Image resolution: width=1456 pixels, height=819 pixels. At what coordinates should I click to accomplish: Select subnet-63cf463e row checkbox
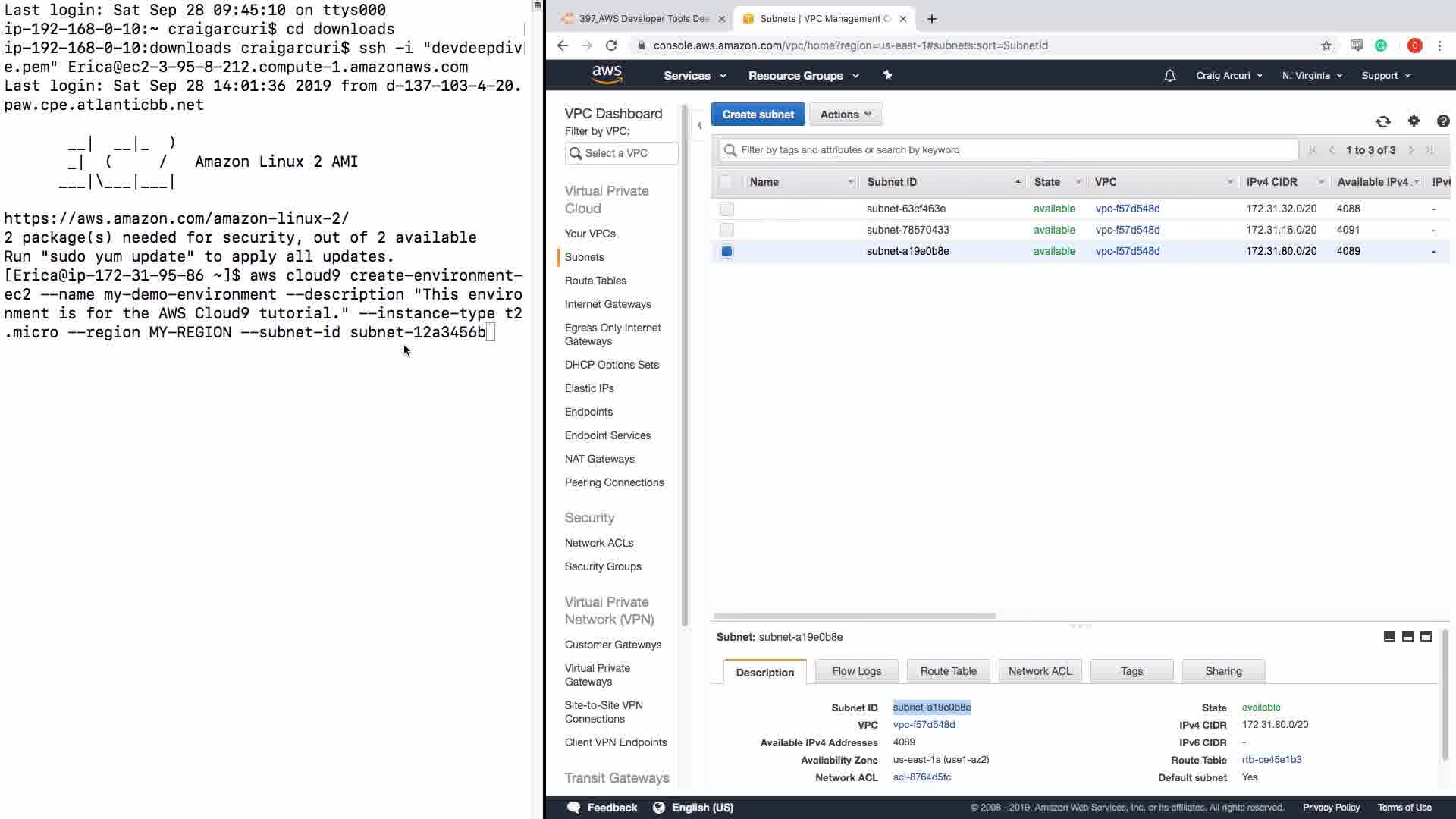click(x=726, y=209)
